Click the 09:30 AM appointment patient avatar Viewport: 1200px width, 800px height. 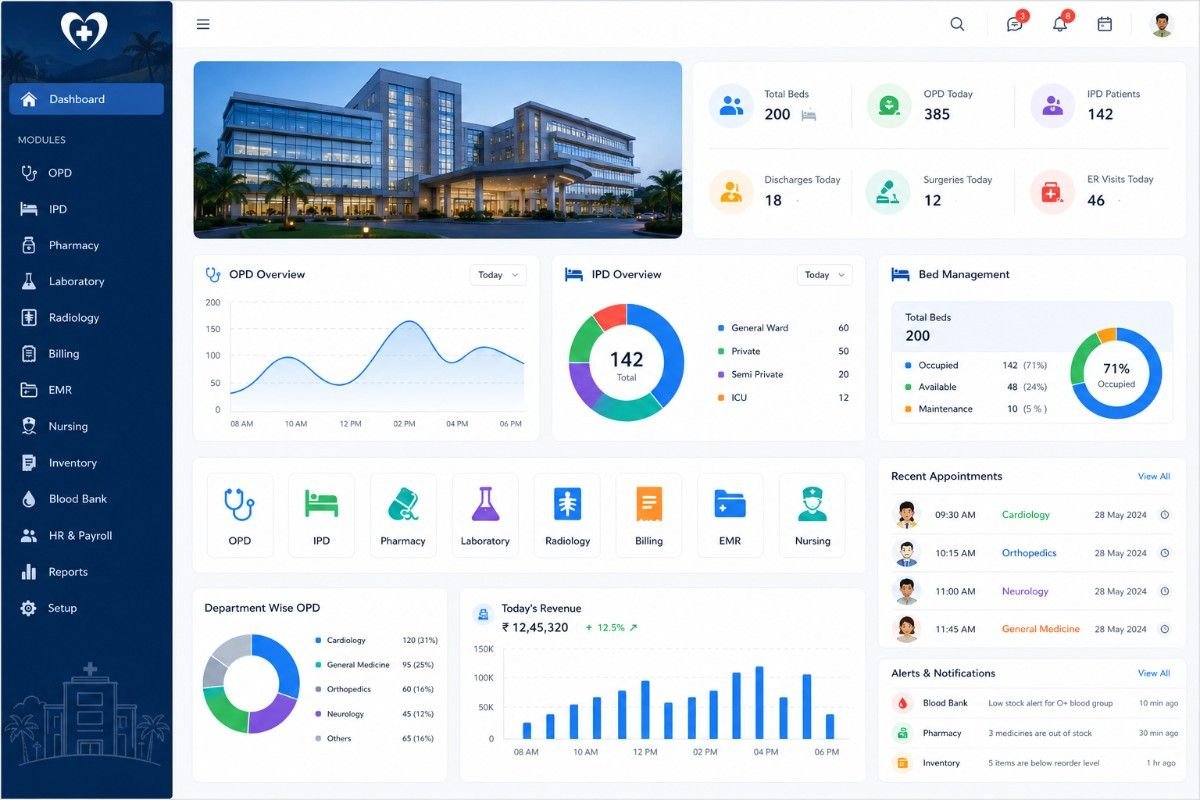[907, 515]
